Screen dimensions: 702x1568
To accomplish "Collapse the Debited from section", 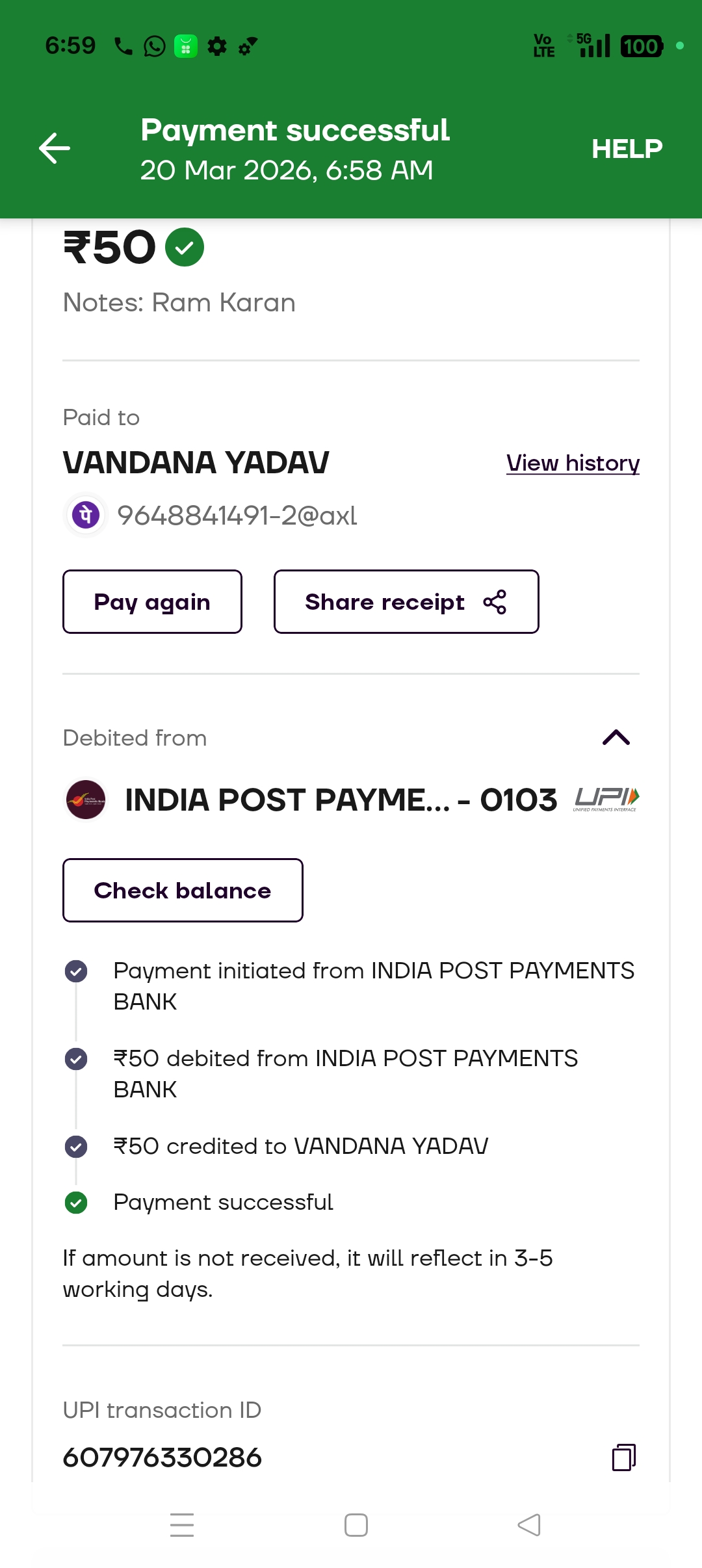I will pos(616,738).
